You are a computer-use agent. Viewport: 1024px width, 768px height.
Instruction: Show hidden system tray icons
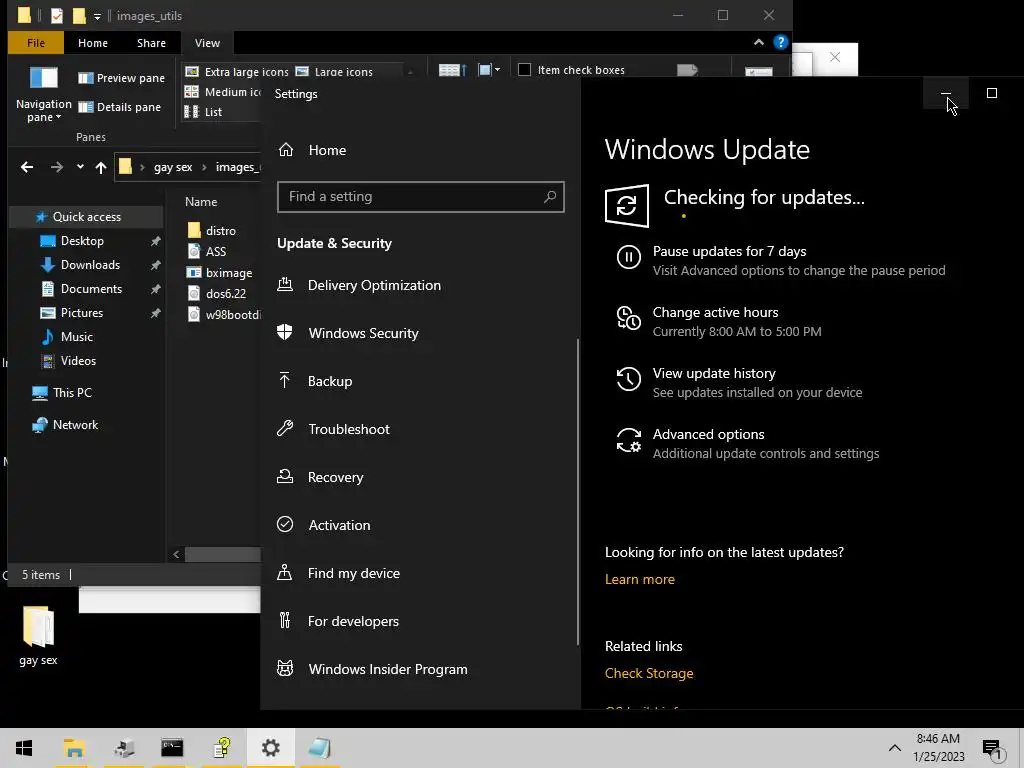(x=895, y=748)
